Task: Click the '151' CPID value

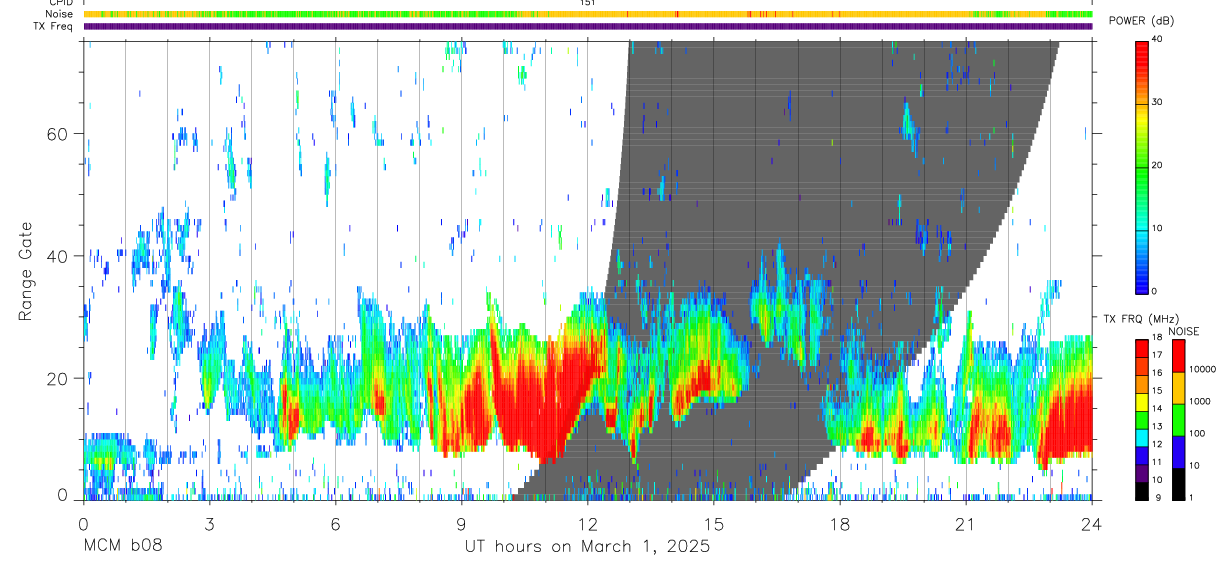Action: [x=587, y=4]
